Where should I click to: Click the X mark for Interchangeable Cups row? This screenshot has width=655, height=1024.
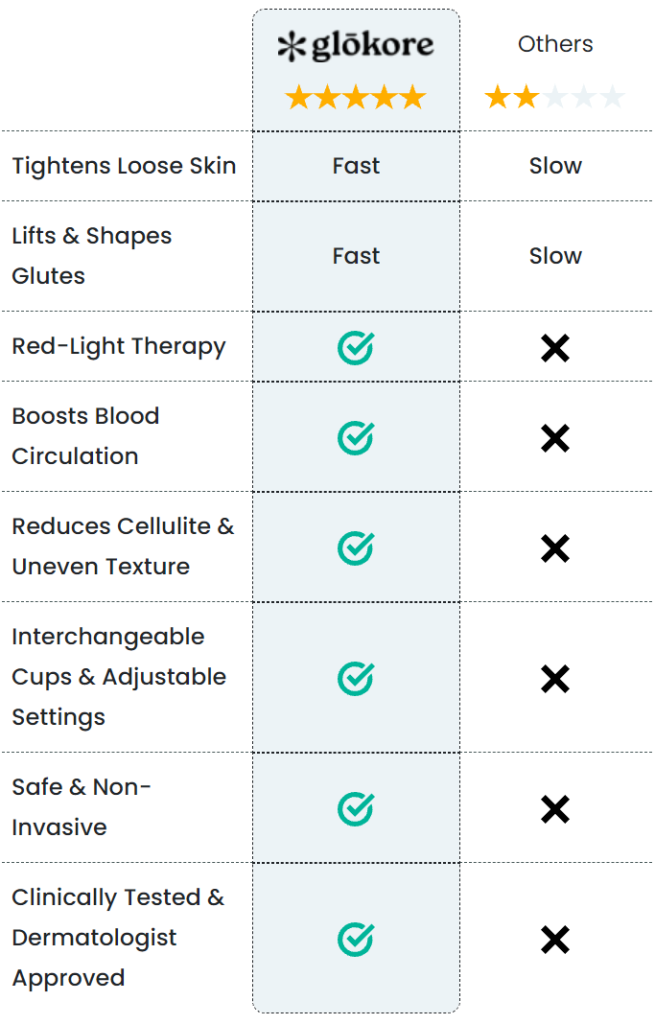[x=555, y=679]
